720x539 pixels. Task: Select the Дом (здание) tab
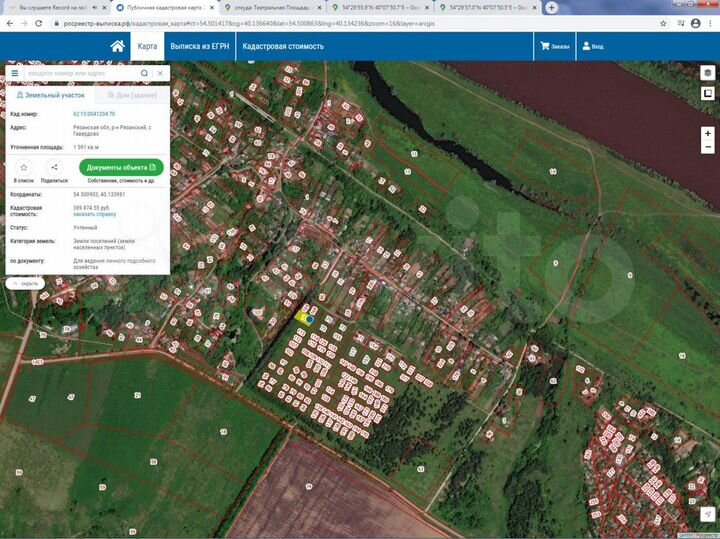pyautogui.click(x=132, y=95)
